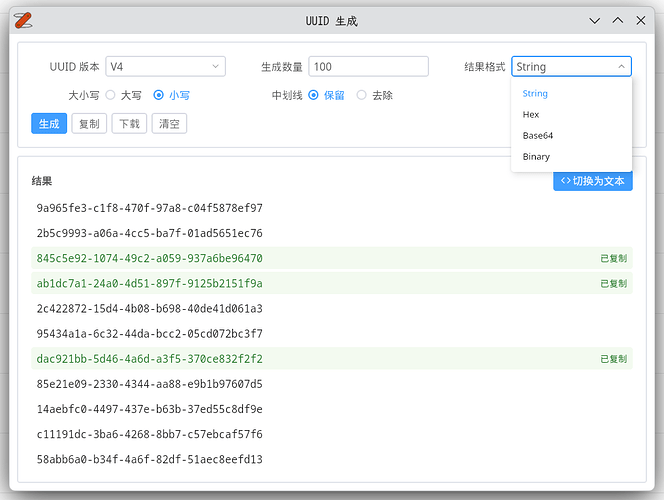This screenshot has height=500, width=664.
Task: Close the 结果格式 String combo box
Action: click(571, 66)
